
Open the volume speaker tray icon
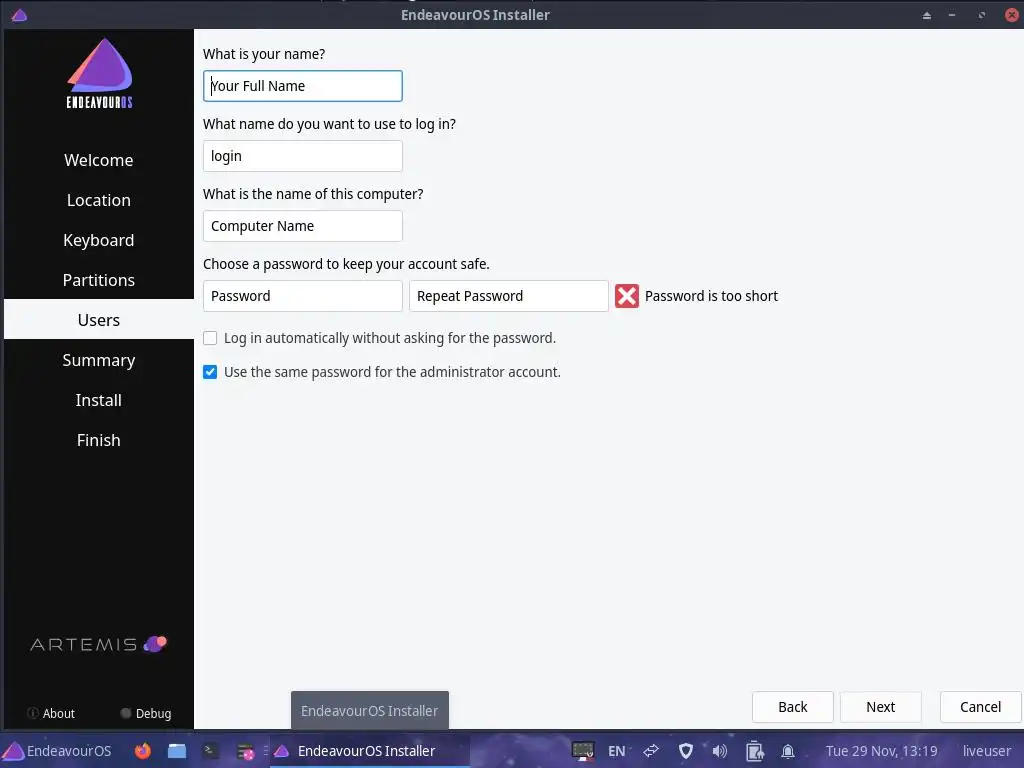pyautogui.click(x=720, y=751)
